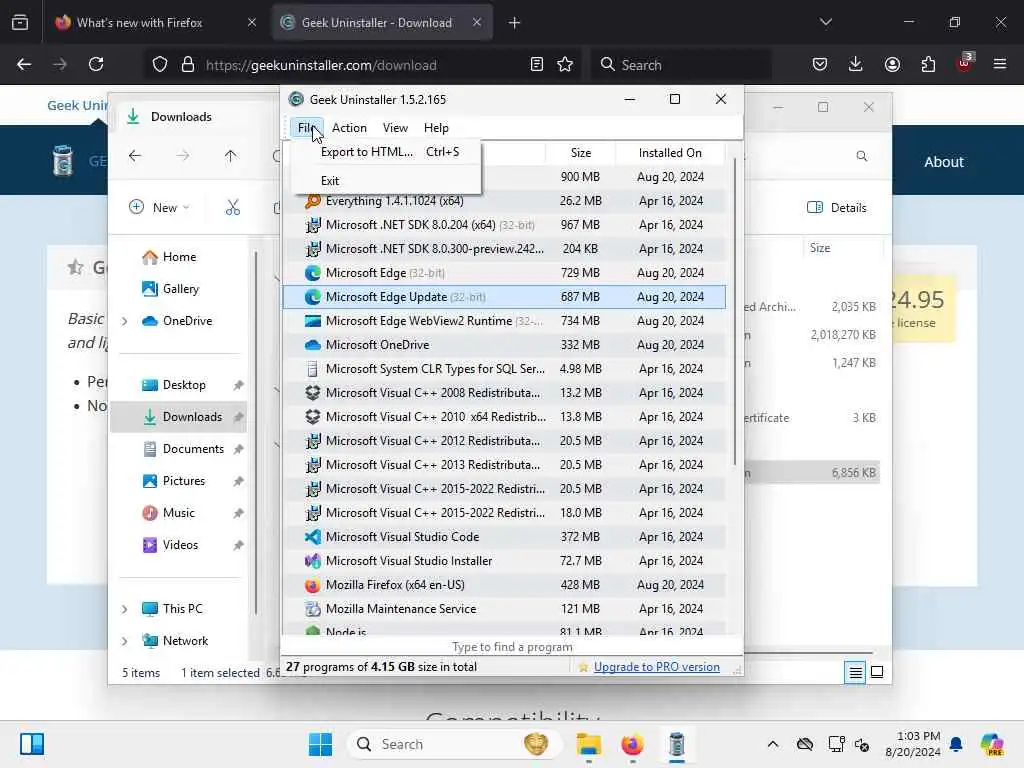Sort programs by the Size column

[580, 153]
